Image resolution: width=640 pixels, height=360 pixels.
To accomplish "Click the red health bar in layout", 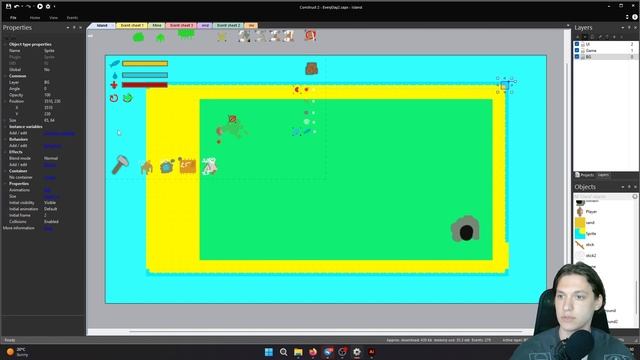I will pos(145,85).
